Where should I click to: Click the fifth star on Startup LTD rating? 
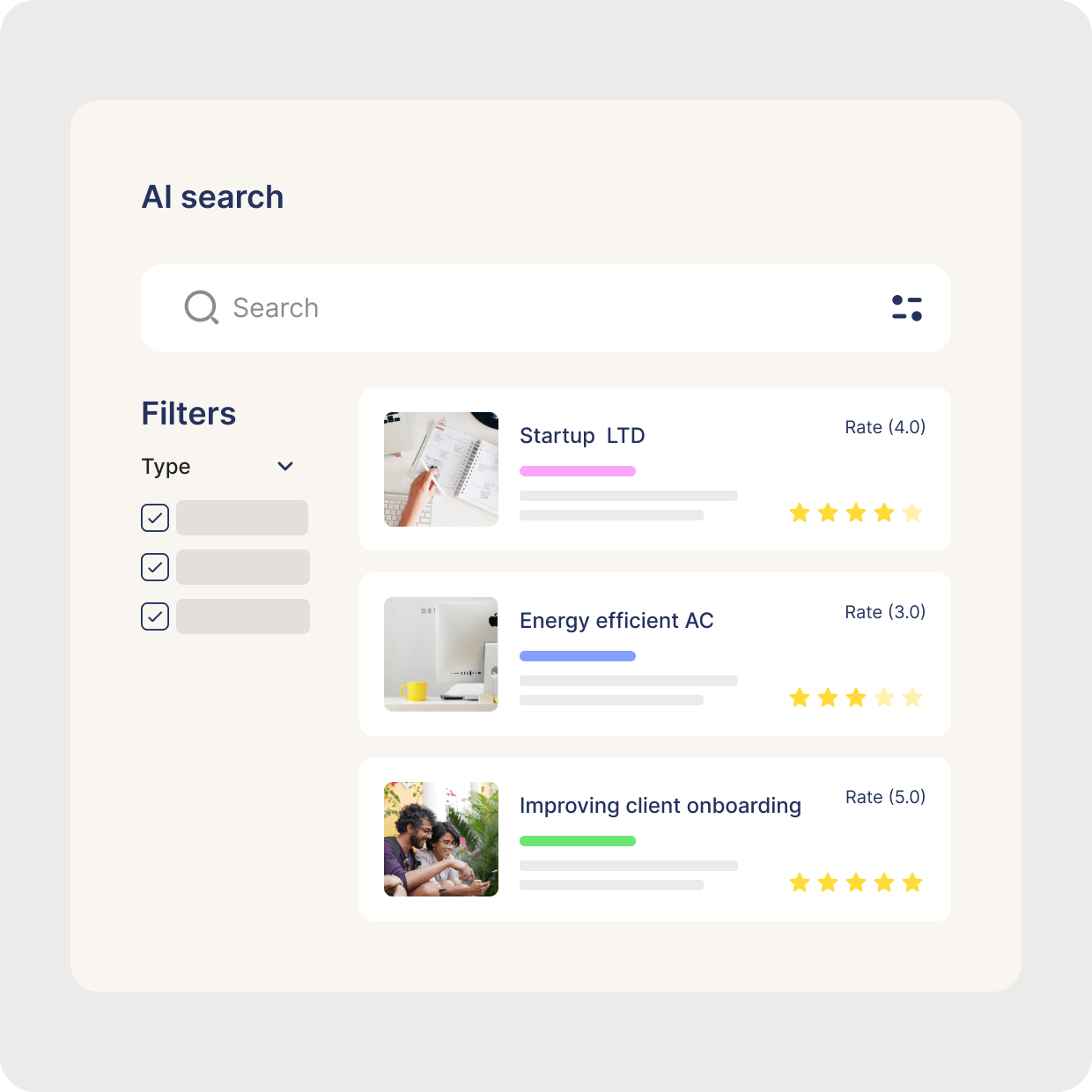912,513
